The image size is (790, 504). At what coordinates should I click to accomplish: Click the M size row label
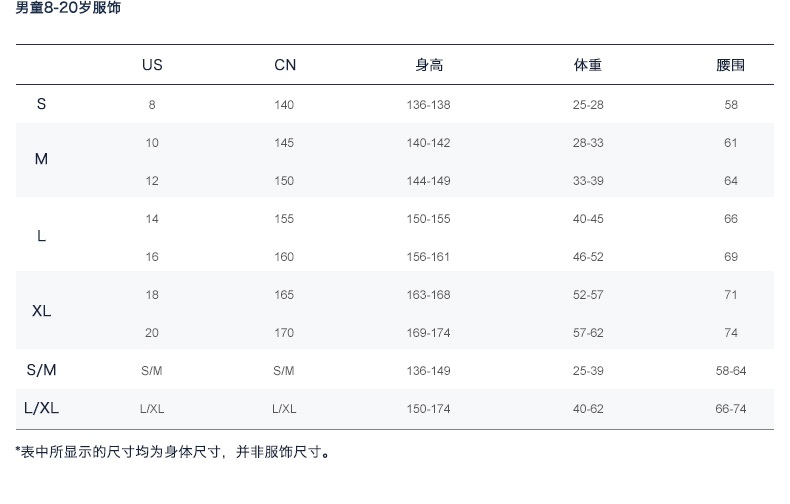[41, 159]
